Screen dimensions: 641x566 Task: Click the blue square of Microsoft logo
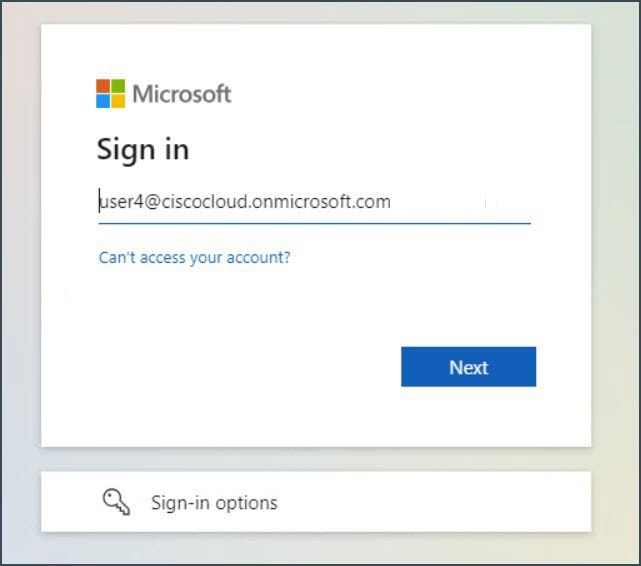click(x=103, y=101)
